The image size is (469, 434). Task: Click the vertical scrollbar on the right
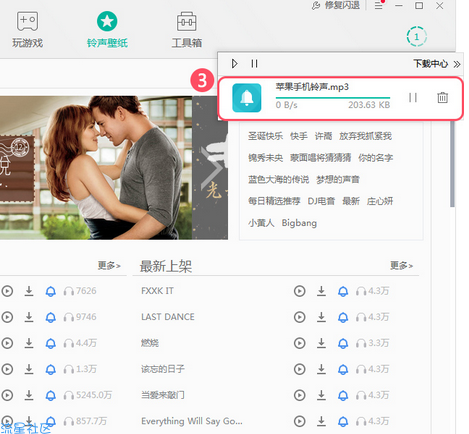click(452, 163)
